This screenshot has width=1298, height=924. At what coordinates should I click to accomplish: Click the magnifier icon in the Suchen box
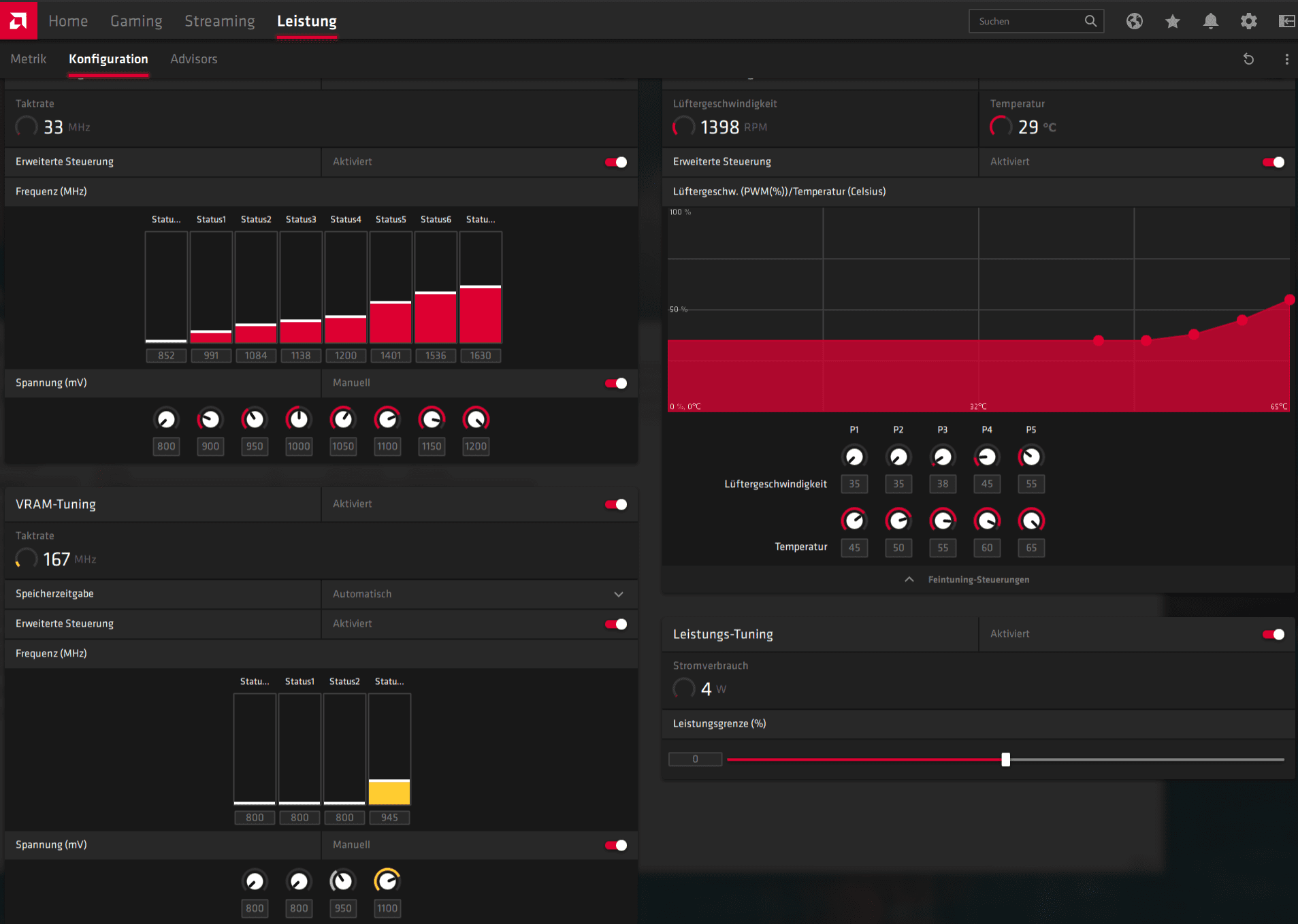coord(1090,21)
